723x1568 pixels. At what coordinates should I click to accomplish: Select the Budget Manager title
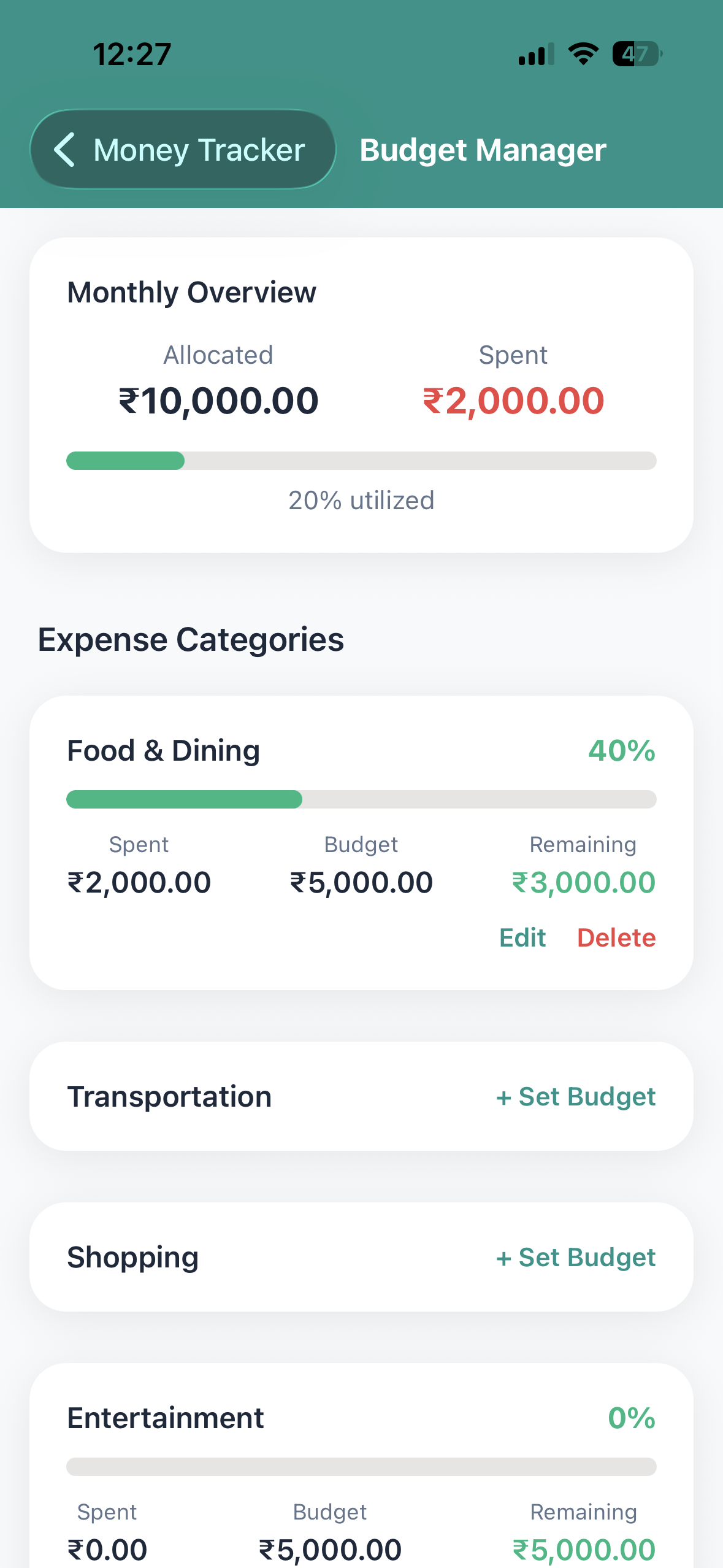(483, 150)
